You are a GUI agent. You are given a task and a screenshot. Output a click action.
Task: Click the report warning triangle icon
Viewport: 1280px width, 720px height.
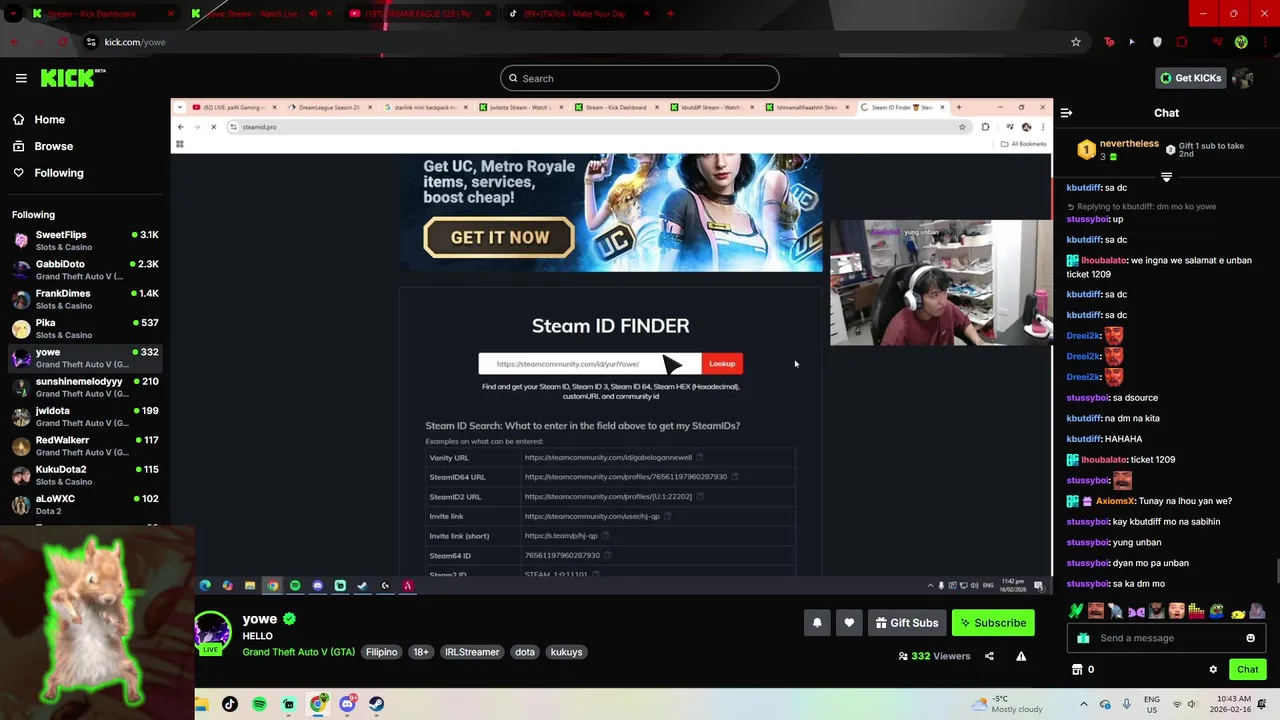coord(1021,656)
